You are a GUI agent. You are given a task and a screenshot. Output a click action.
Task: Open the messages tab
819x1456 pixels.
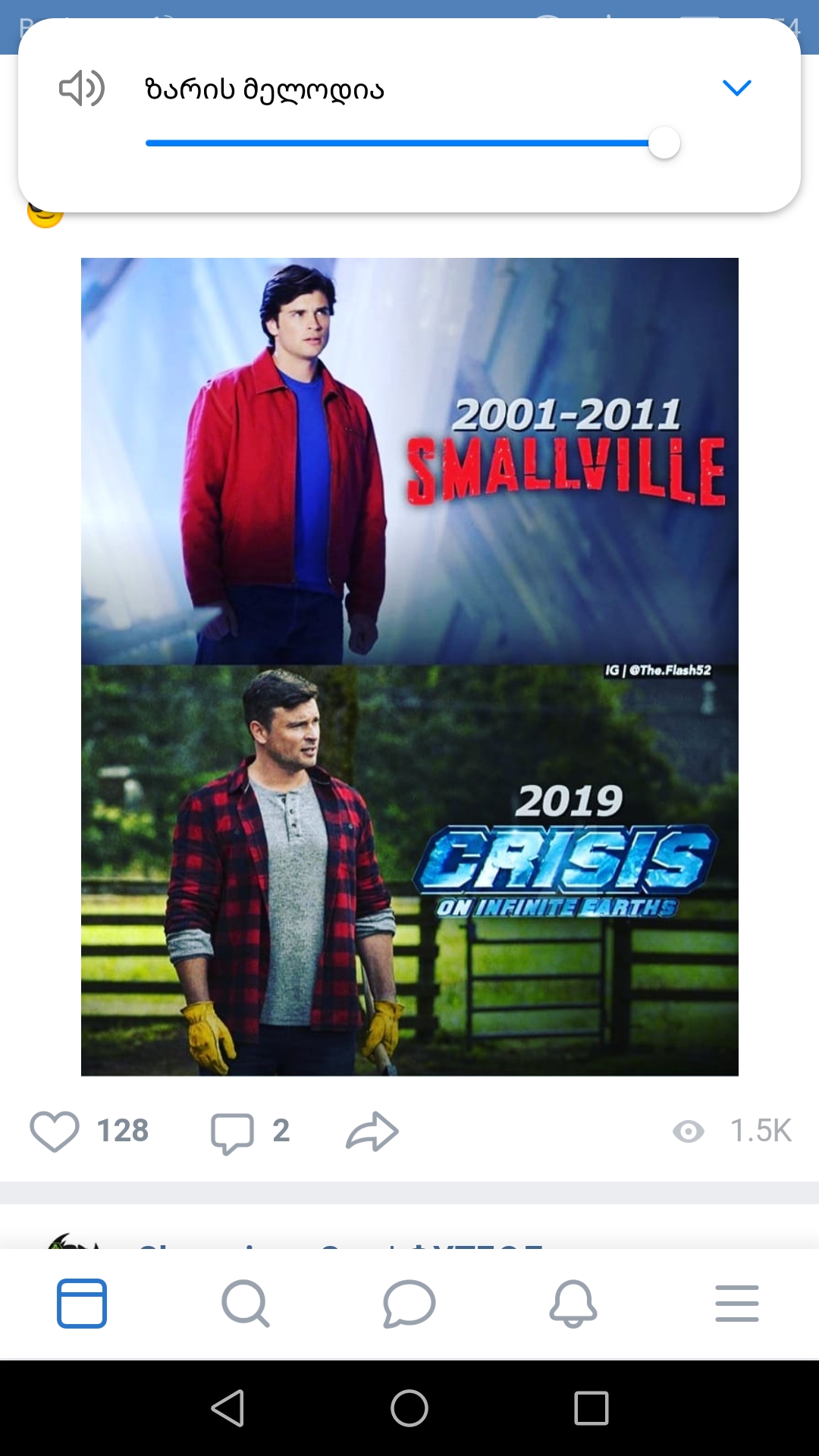coord(409,1304)
